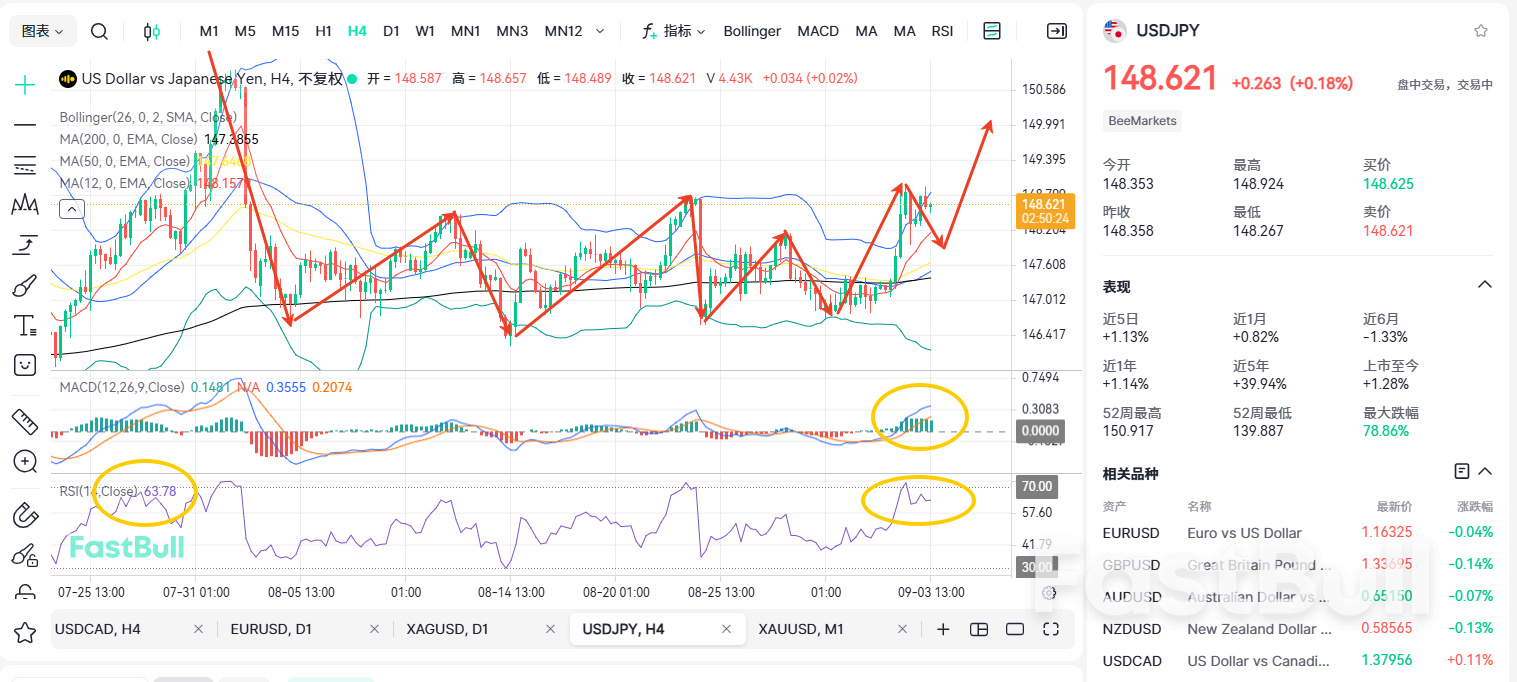The image size is (1517, 682).
Task: Select the text annotation tool
Action: (24, 324)
